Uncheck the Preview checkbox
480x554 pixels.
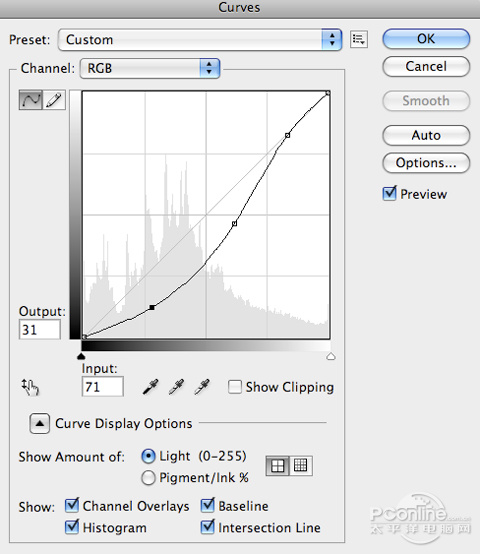pyautogui.click(x=390, y=194)
